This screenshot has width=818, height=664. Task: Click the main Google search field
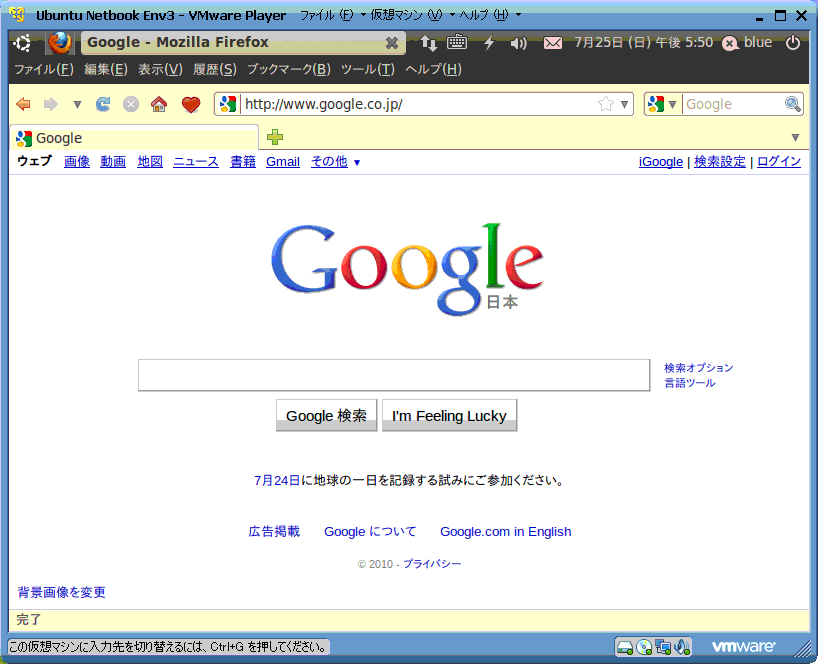coord(394,375)
